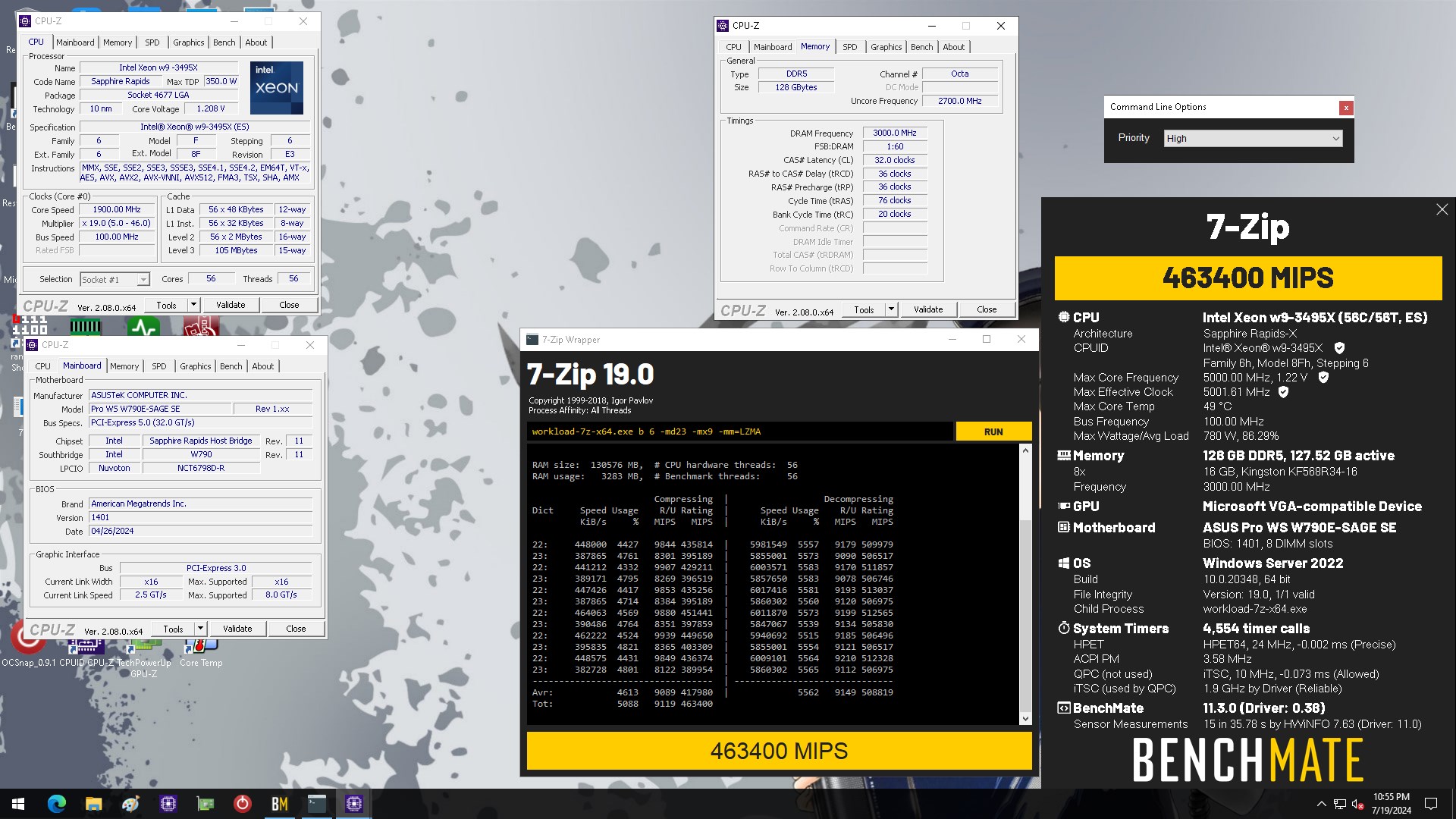Viewport: 1456px width, 819px height.
Task: Open Graphics tab in the Memory window
Action: click(886, 47)
